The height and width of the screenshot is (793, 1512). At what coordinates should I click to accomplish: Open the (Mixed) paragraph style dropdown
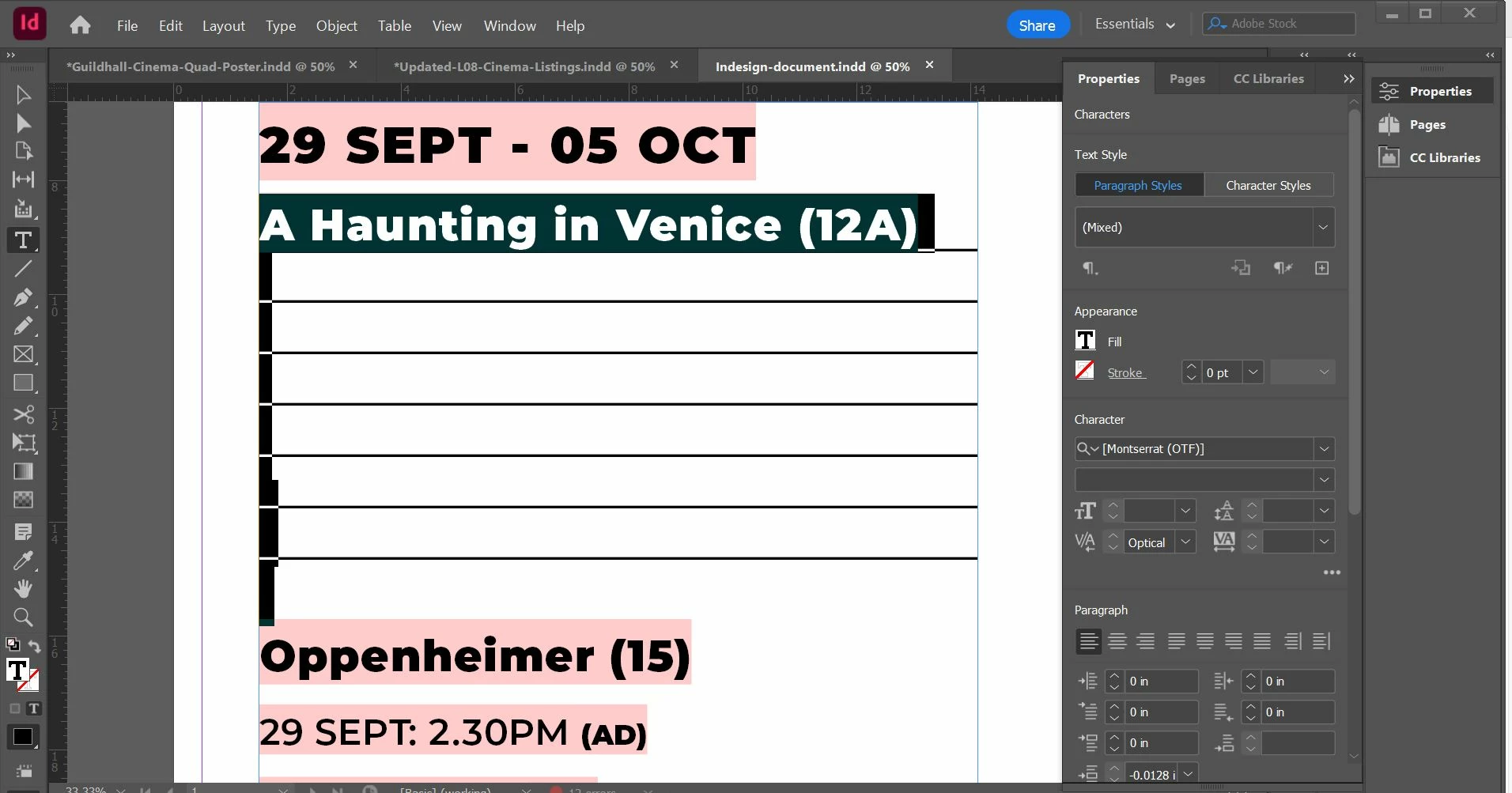[x=1323, y=228]
